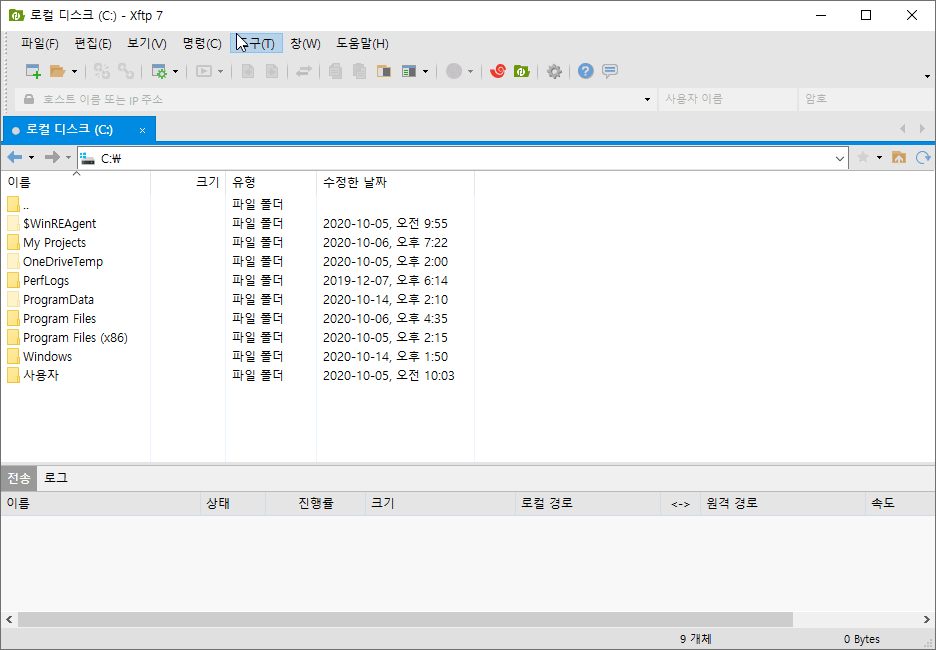Sort by 유형 column header
936x650 pixels.
tap(271, 183)
